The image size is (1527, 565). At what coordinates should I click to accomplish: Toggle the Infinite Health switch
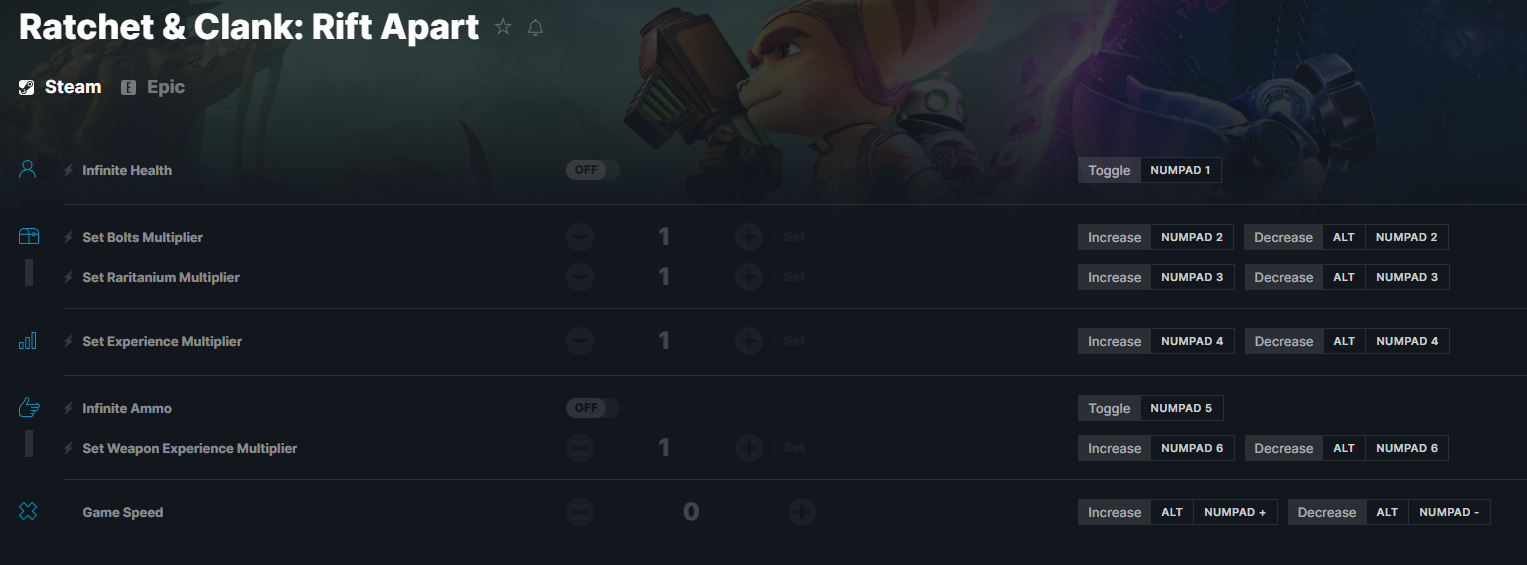click(593, 170)
